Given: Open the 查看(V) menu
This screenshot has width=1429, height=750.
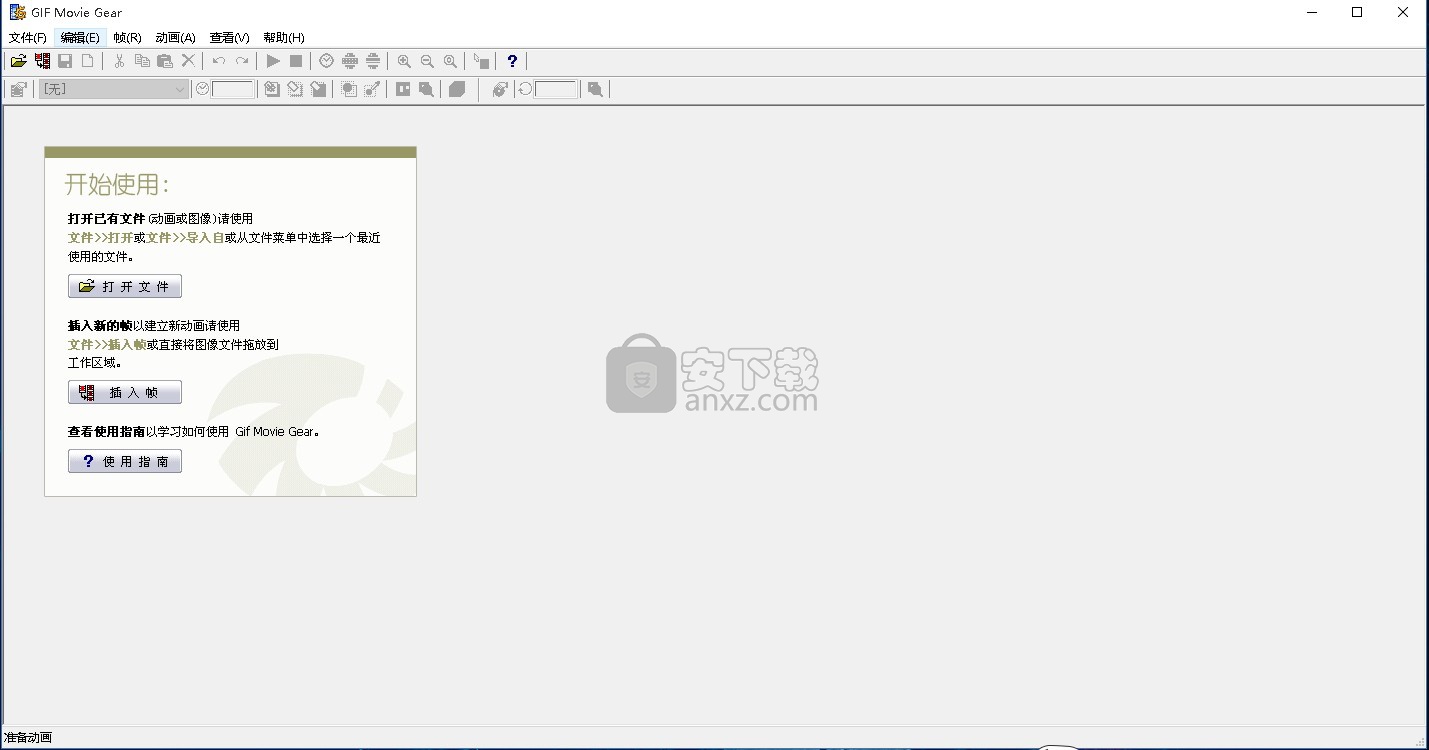Looking at the screenshot, I should [x=229, y=38].
